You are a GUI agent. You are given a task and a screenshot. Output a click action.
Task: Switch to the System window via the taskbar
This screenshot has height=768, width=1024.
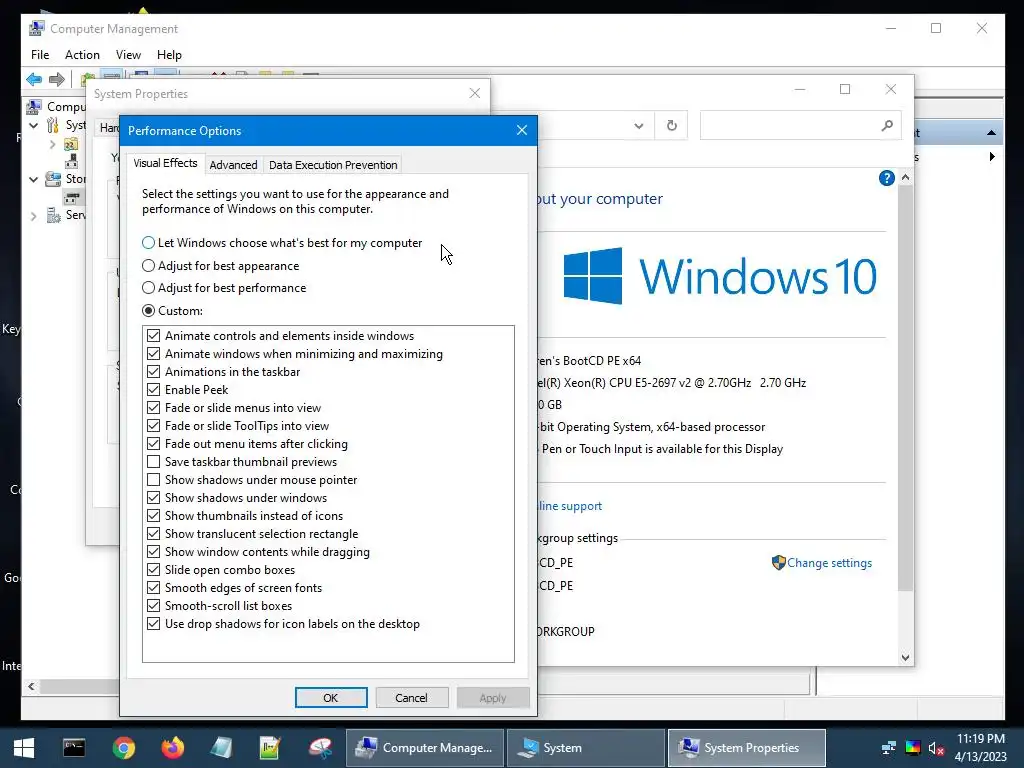coord(586,748)
